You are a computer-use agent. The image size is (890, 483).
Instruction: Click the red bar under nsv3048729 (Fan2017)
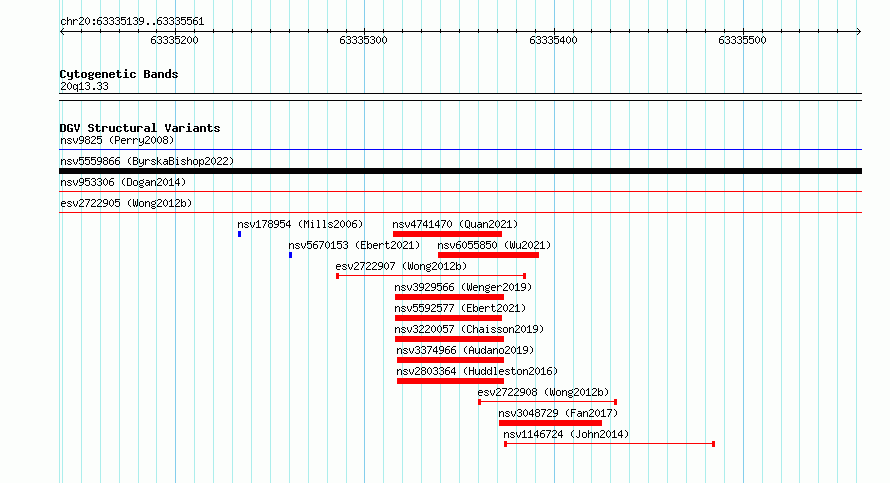coord(551,423)
